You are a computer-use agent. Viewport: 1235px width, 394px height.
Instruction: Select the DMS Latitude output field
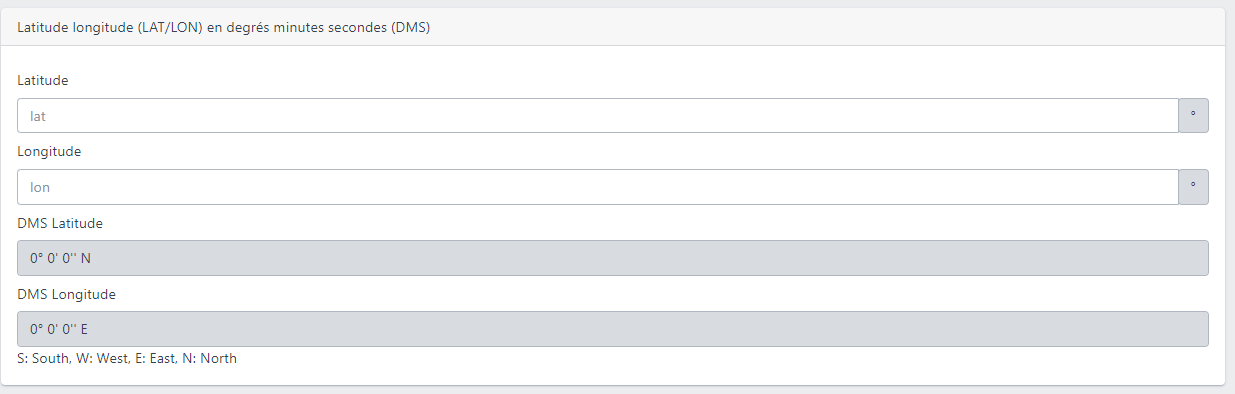613,258
